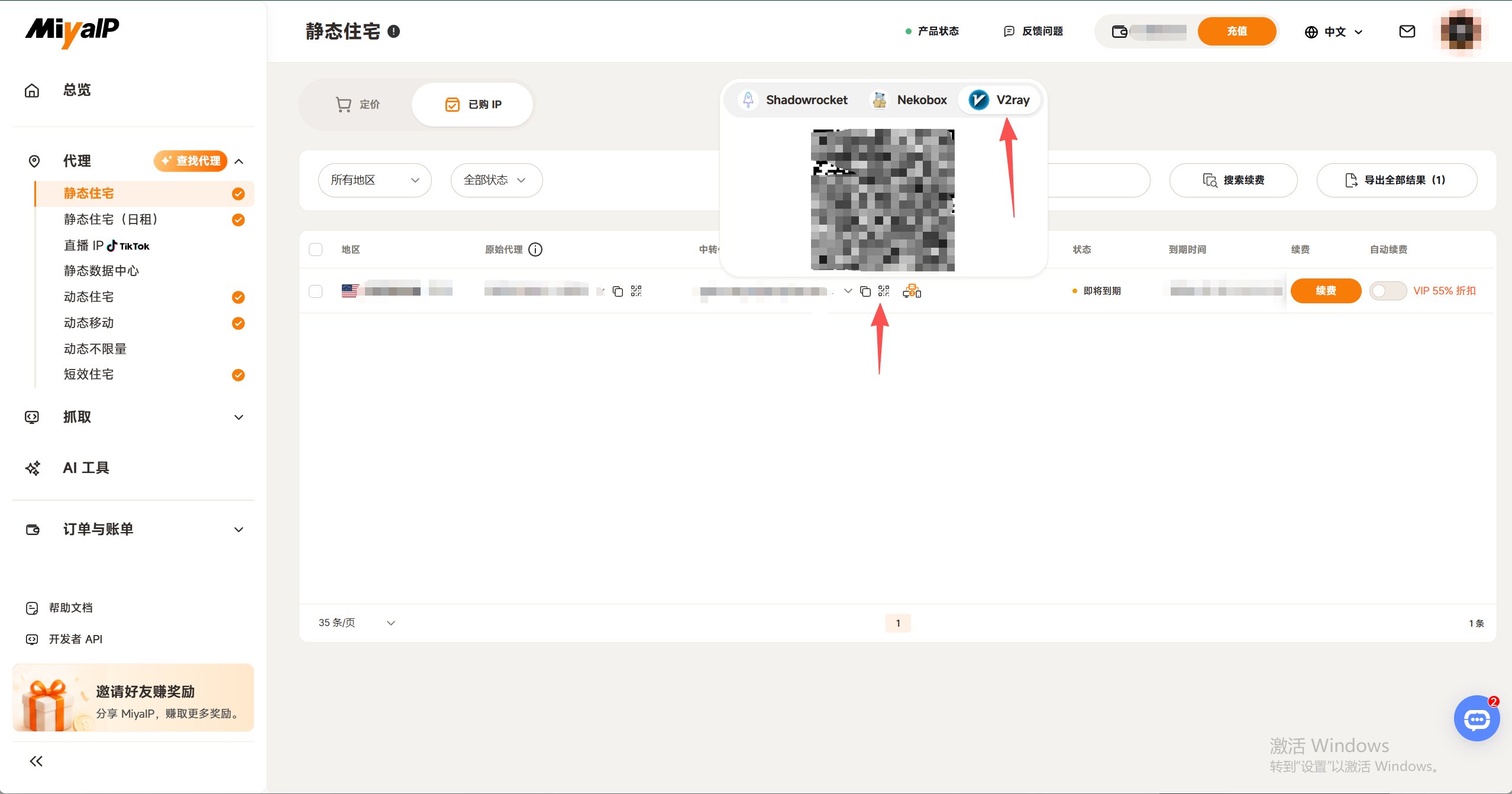
Task: Open the 产品状态 status link
Action: pos(932,31)
